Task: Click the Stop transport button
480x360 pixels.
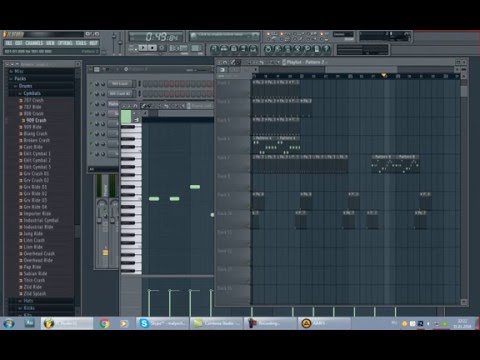Action: tap(152, 48)
